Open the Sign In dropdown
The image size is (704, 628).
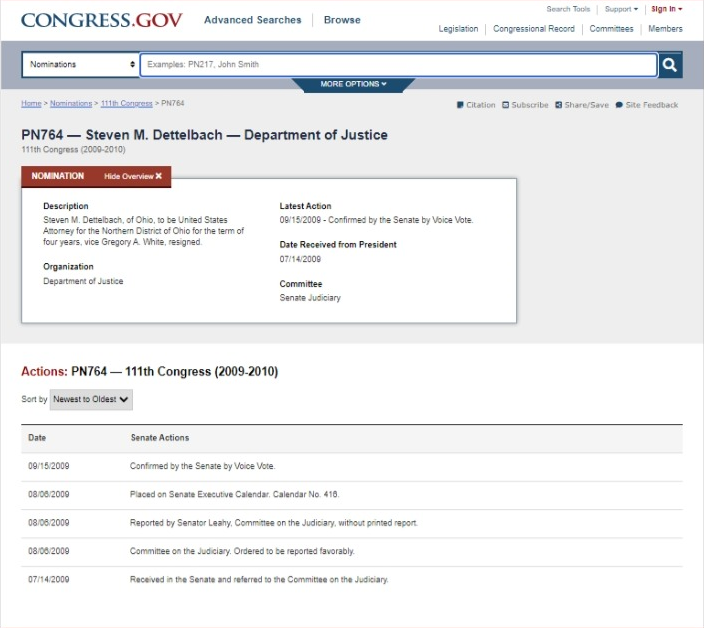667,9
